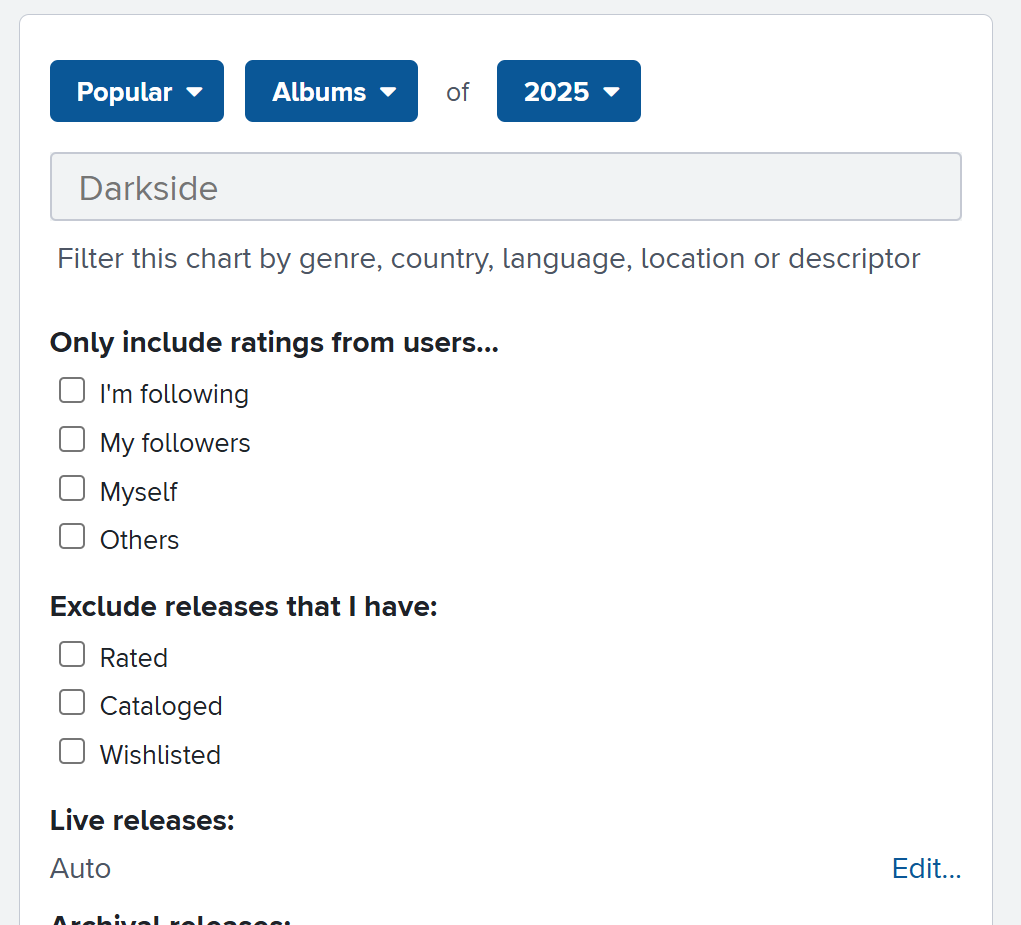Image resolution: width=1021 pixels, height=925 pixels.
Task: Tick the "Rated" exclusion checkbox
Action: point(72,654)
